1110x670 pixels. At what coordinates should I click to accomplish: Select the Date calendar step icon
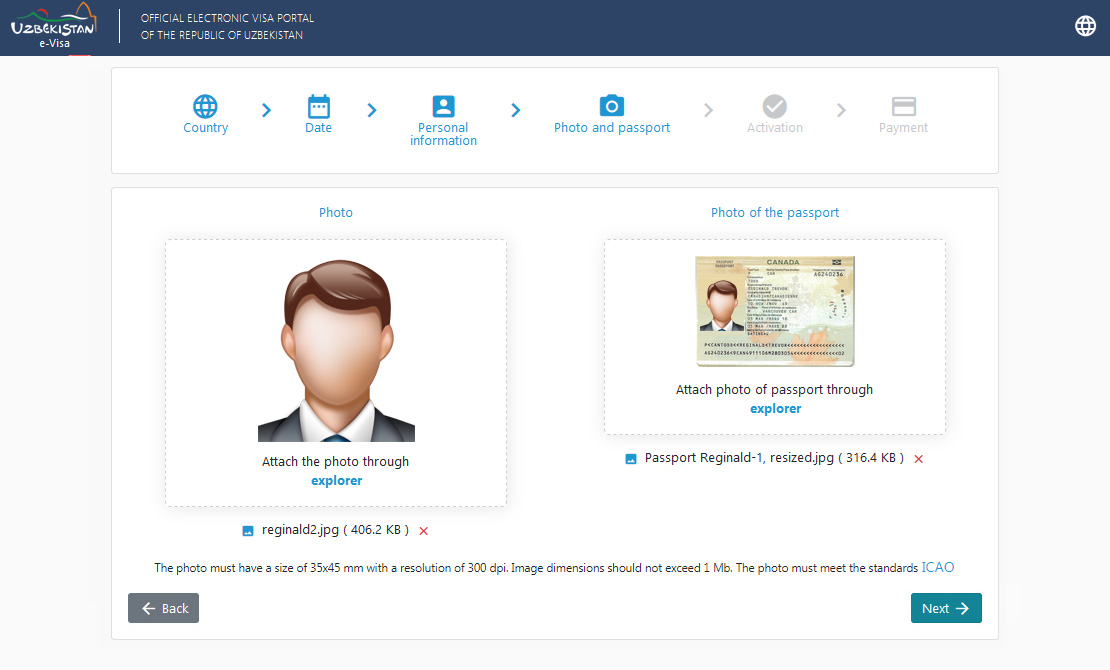319,106
